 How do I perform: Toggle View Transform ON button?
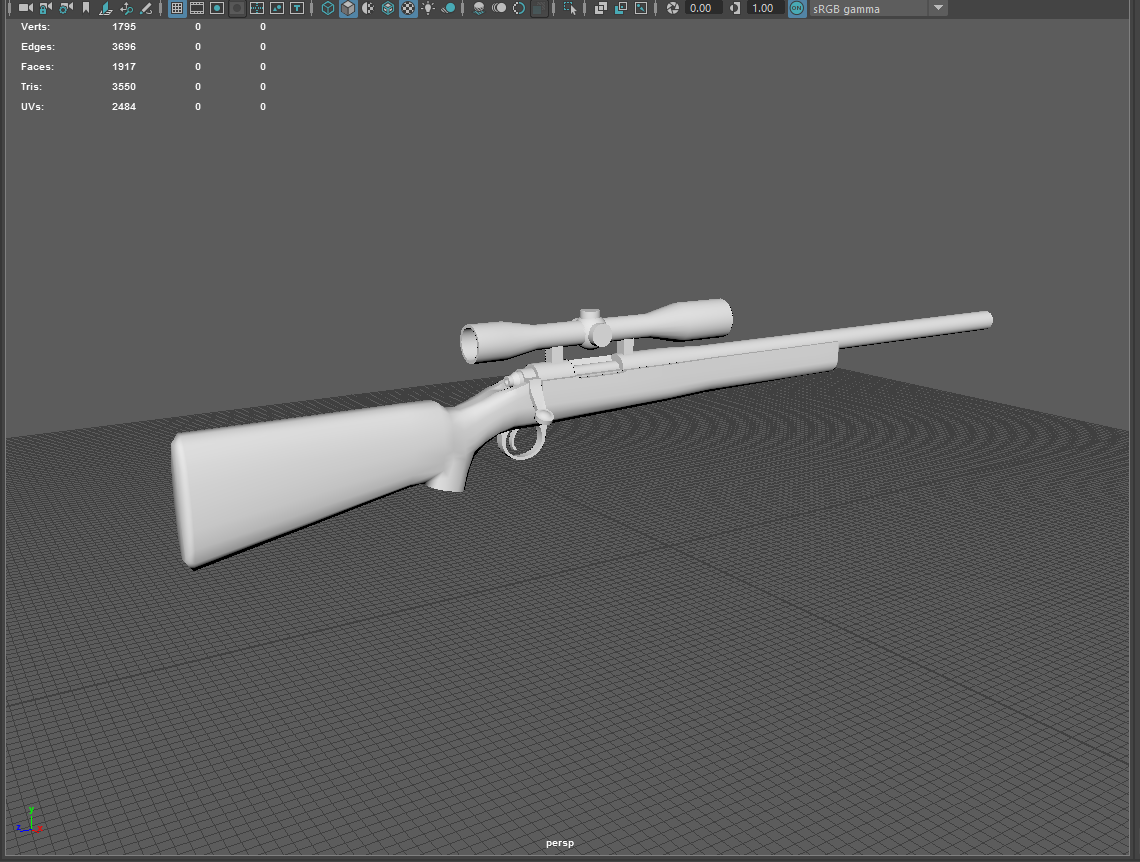(x=797, y=8)
